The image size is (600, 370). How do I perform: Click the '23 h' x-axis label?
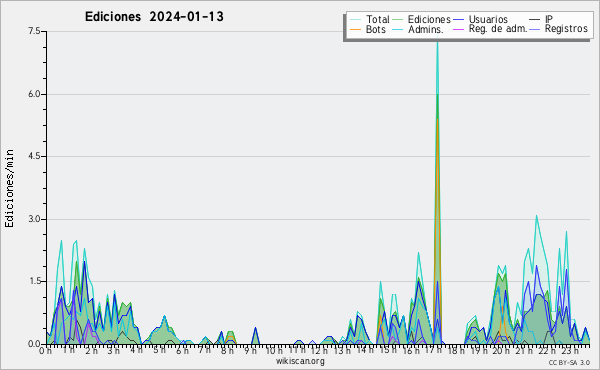pos(570,350)
